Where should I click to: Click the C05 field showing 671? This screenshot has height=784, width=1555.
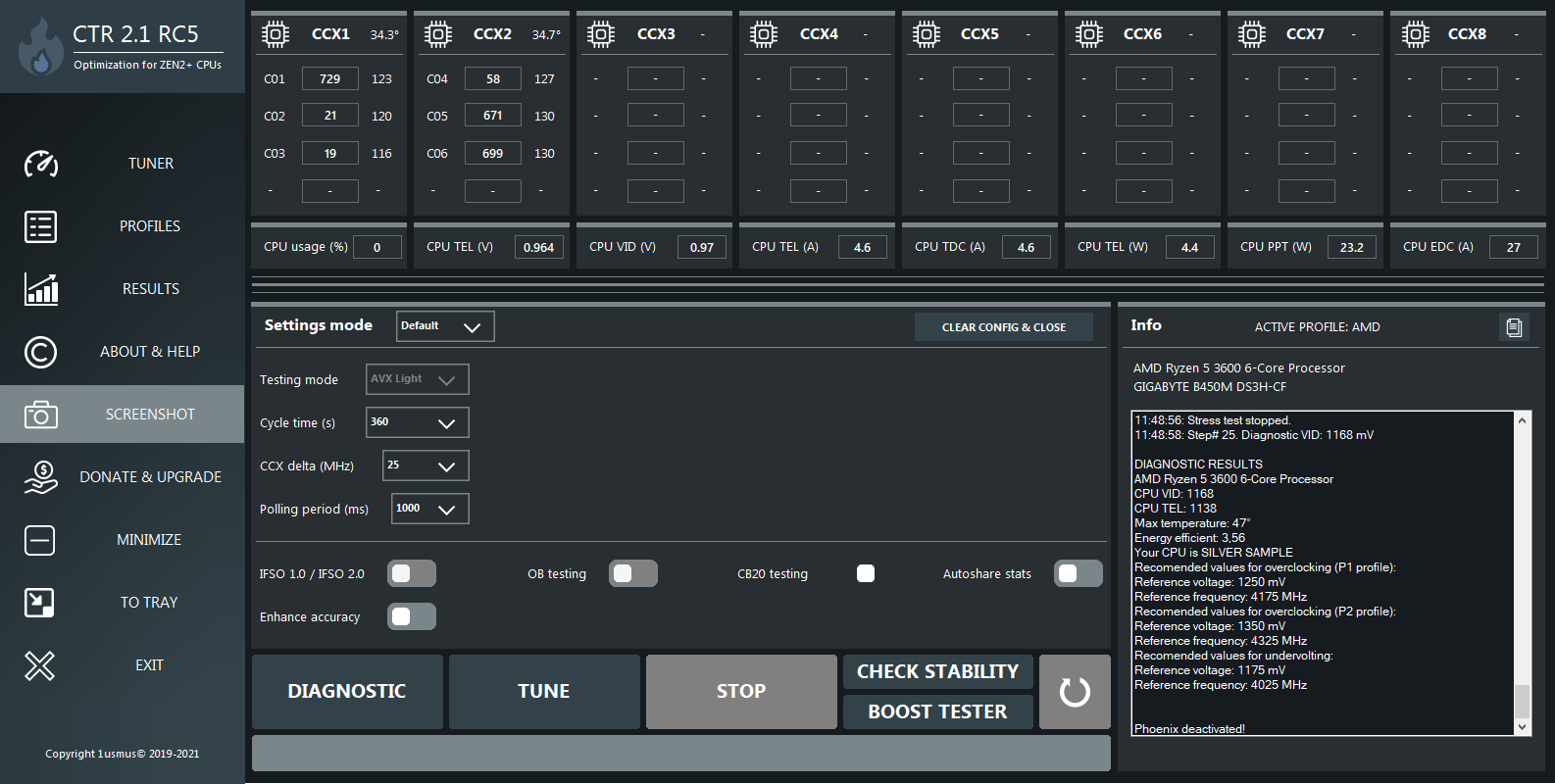pos(493,116)
